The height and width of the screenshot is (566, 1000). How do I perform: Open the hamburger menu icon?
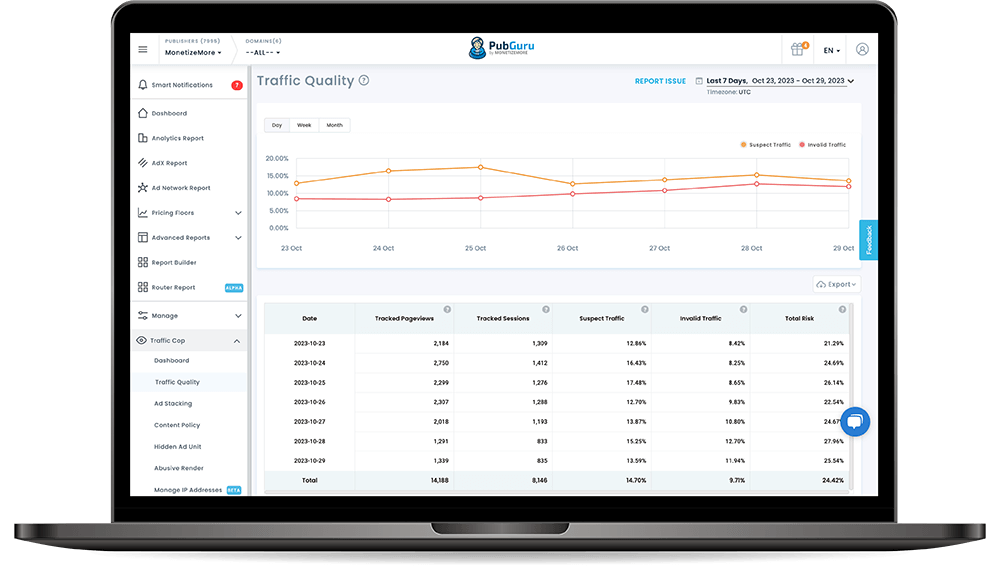point(143,49)
